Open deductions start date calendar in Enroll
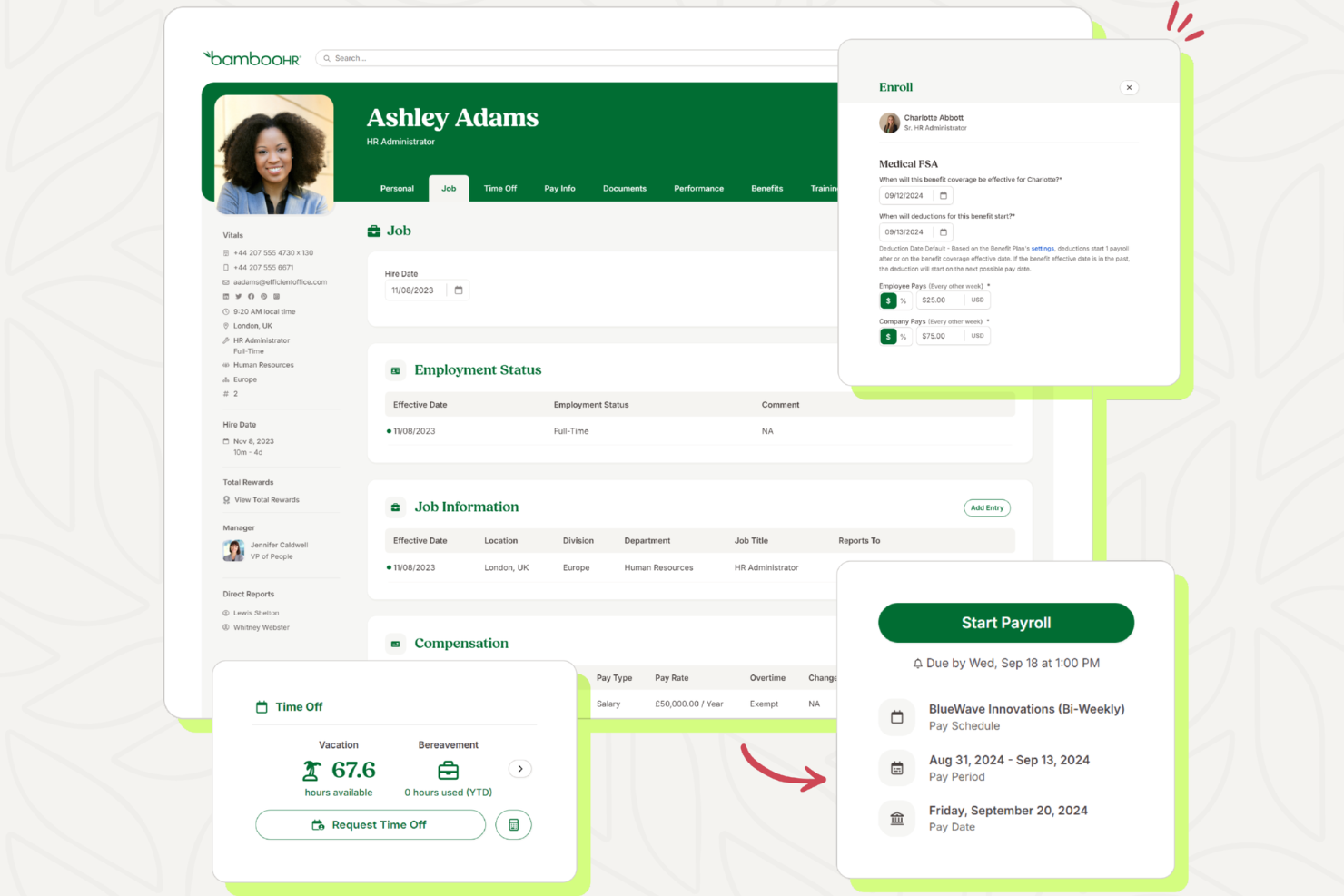 943,232
